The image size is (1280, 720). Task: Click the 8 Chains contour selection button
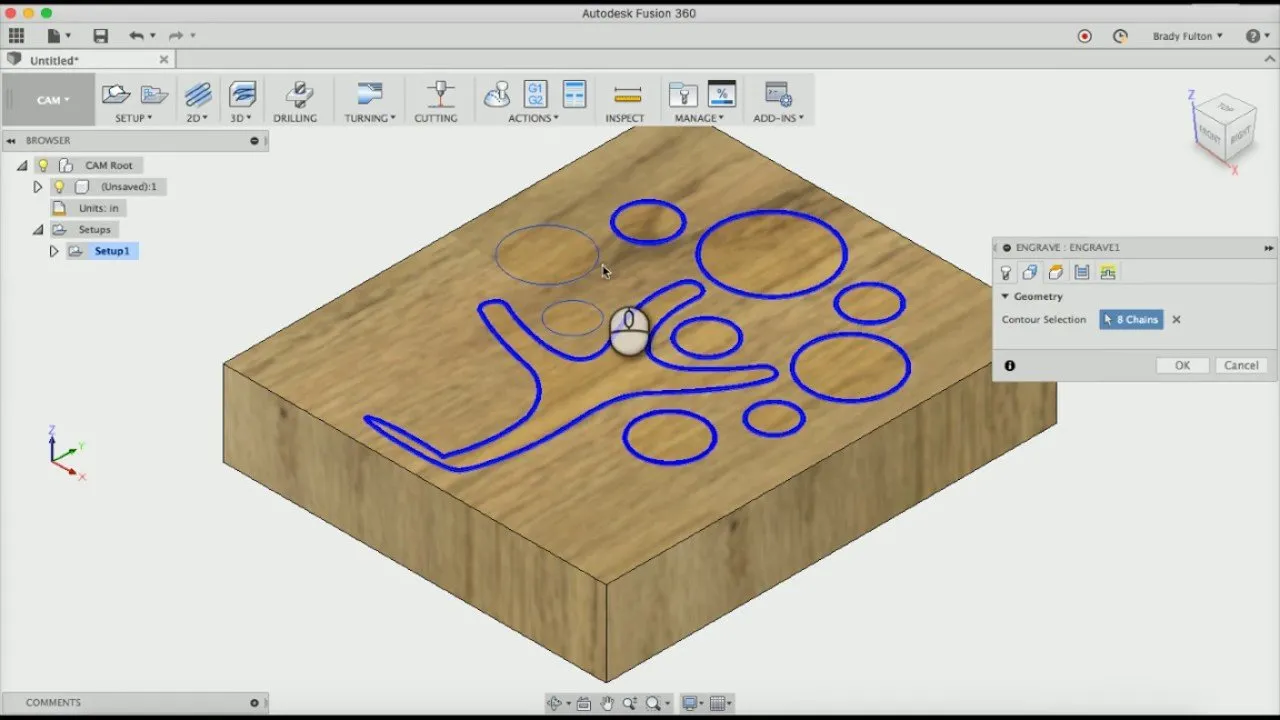pos(1131,320)
